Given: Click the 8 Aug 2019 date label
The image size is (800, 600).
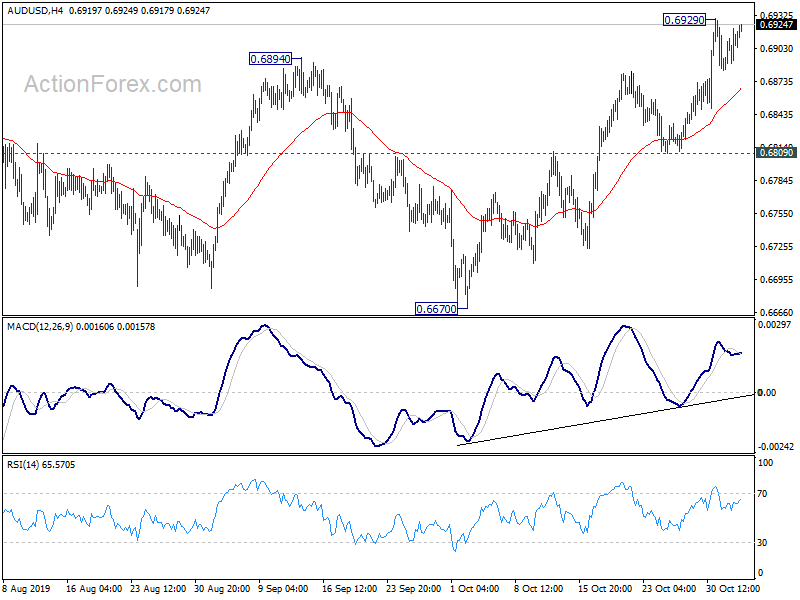Looking at the screenshot, I should (27, 589).
